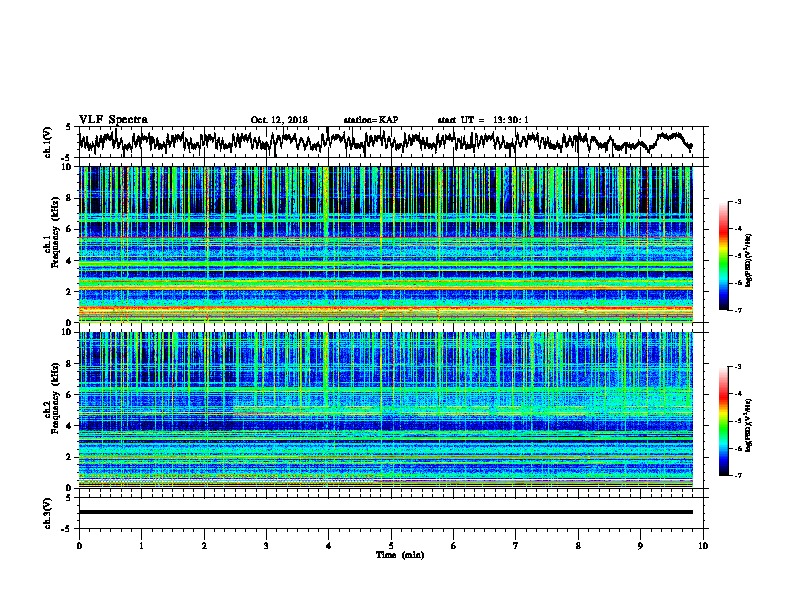Click the ch.2 spectrogram color bar
This screenshot has height=612, width=792.
point(724,421)
